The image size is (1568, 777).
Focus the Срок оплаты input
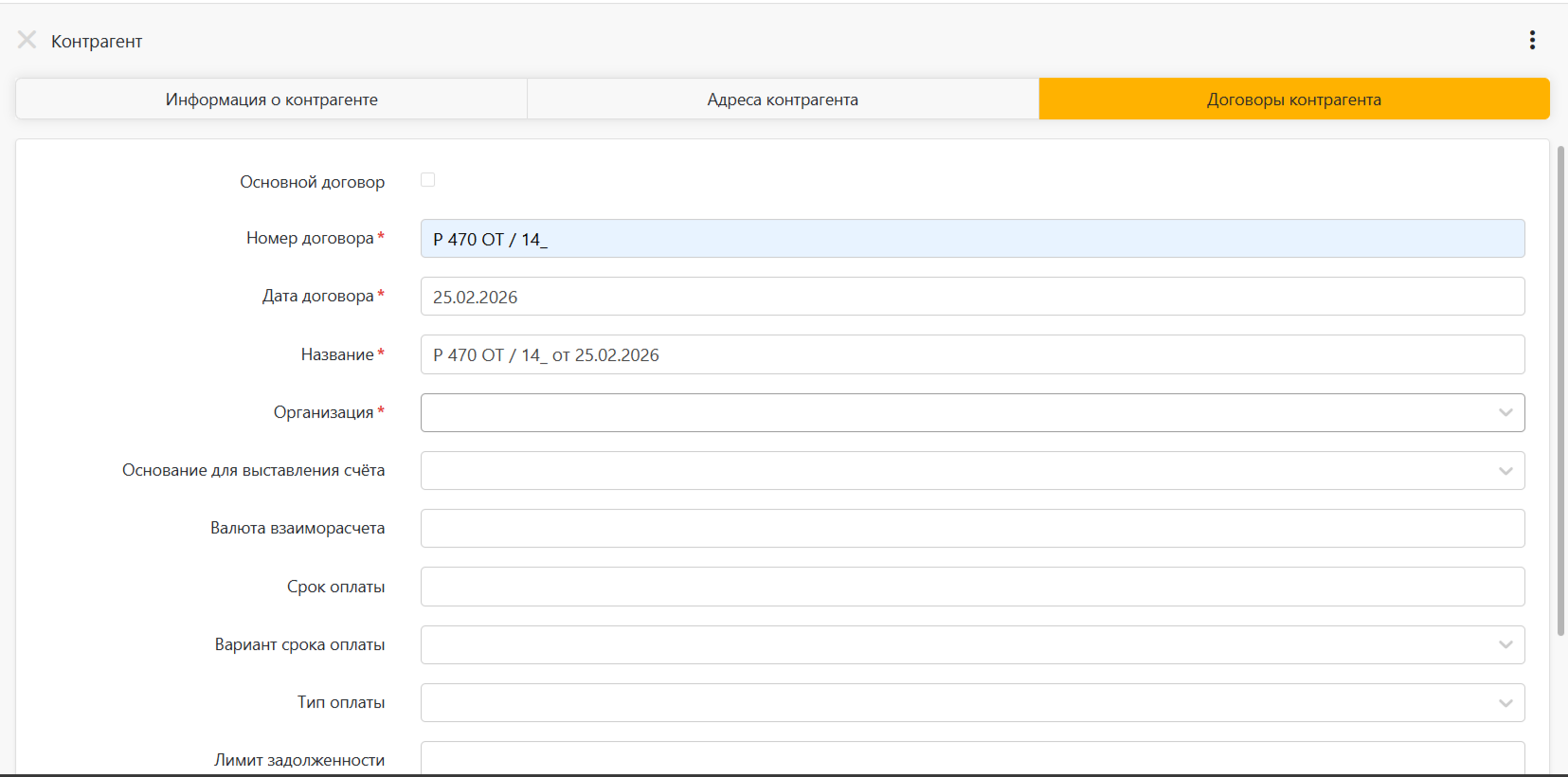[972, 587]
